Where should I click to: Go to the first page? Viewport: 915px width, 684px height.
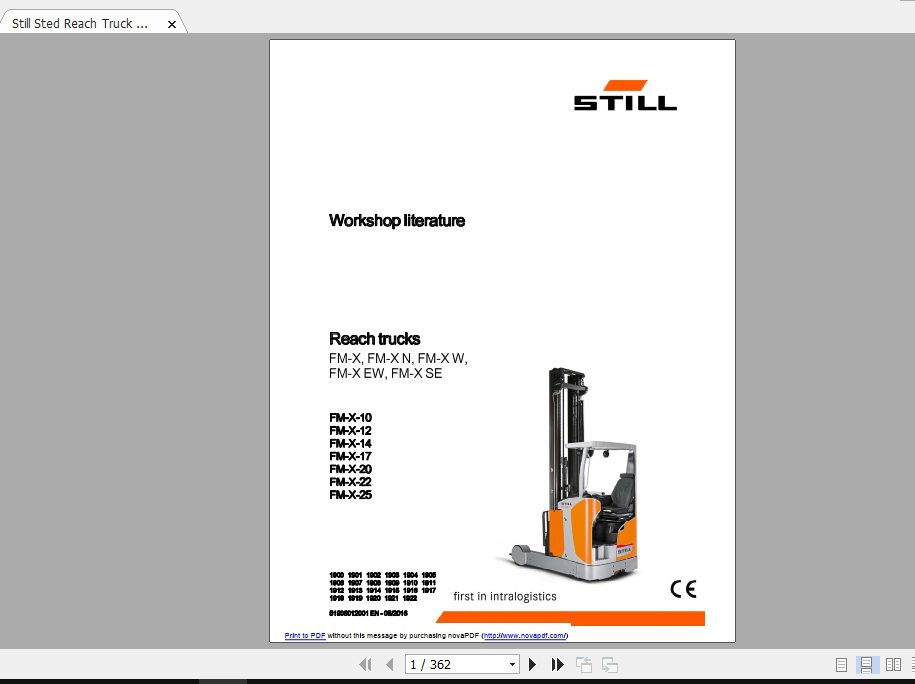pyautogui.click(x=365, y=665)
